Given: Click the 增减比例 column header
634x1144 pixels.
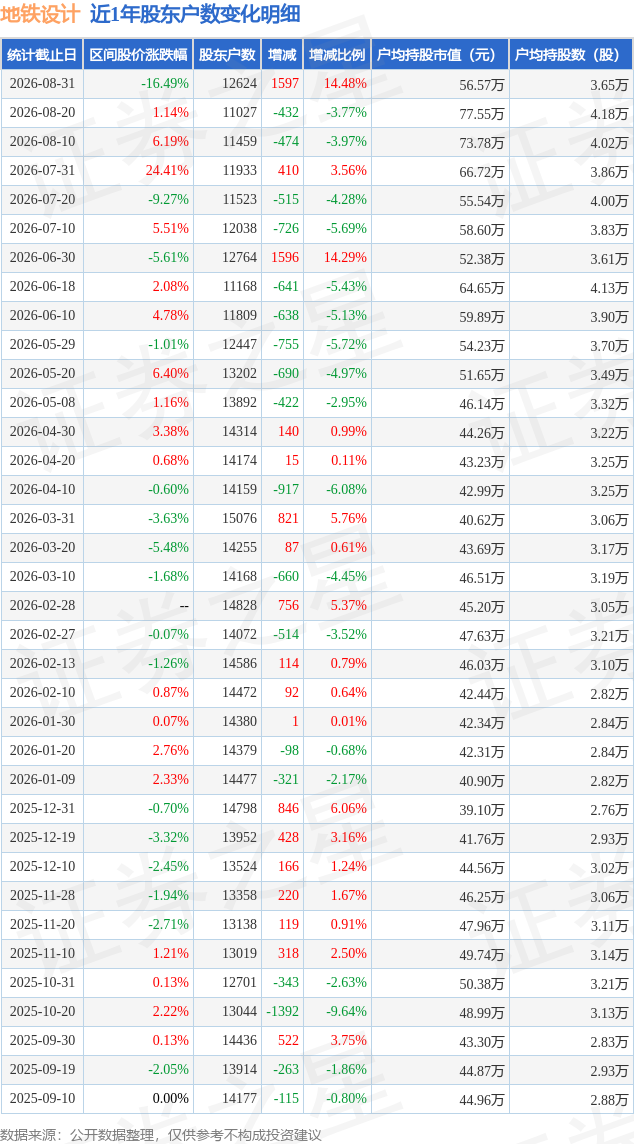Looking at the screenshot, I should point(337,55).
